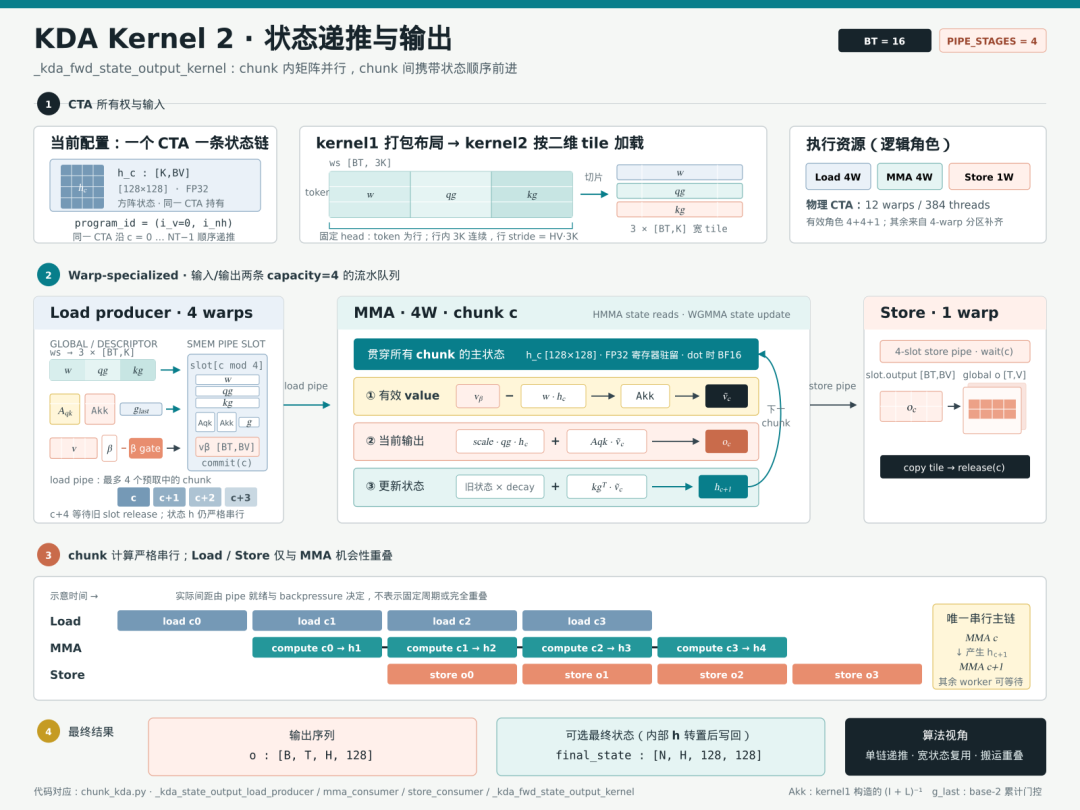Click the o_c box in Store panel
Screen dimensions: 1080x810
point(911,406)
